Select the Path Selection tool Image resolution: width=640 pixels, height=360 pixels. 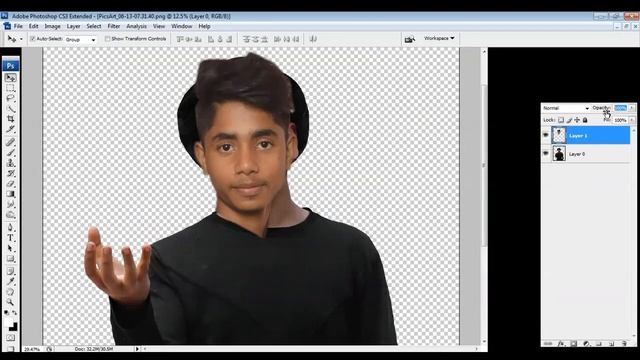11,248
